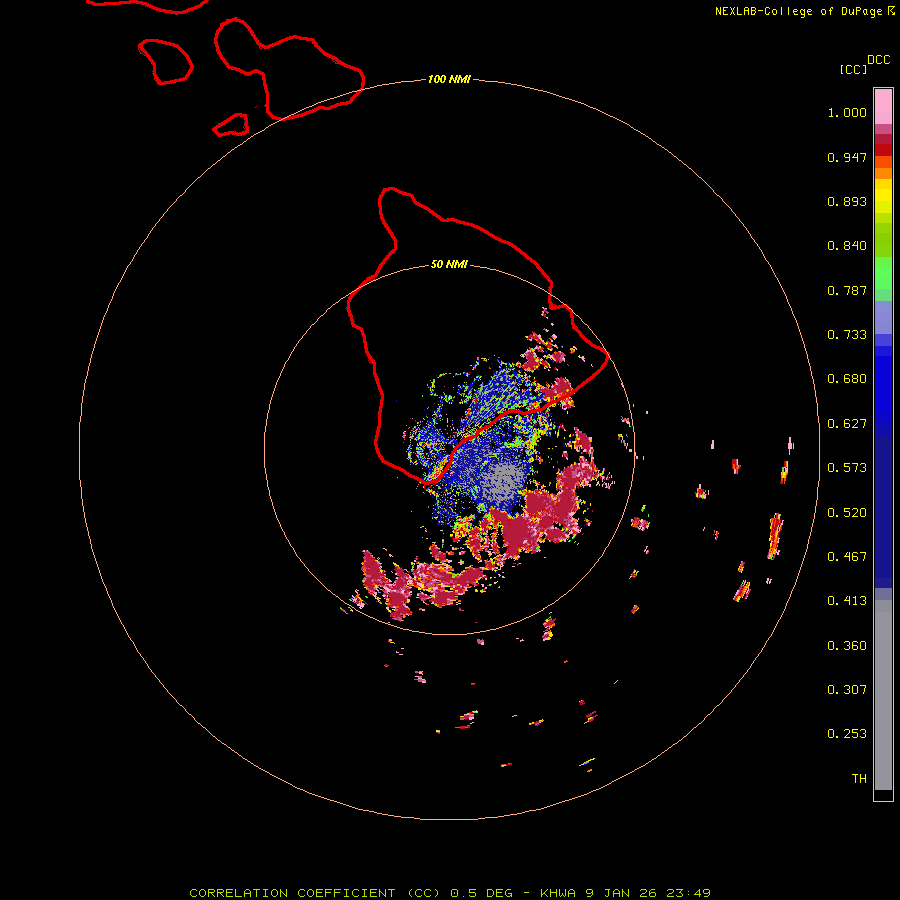
Task: Click the 0.360 color scale value
Action: (847, 646)
